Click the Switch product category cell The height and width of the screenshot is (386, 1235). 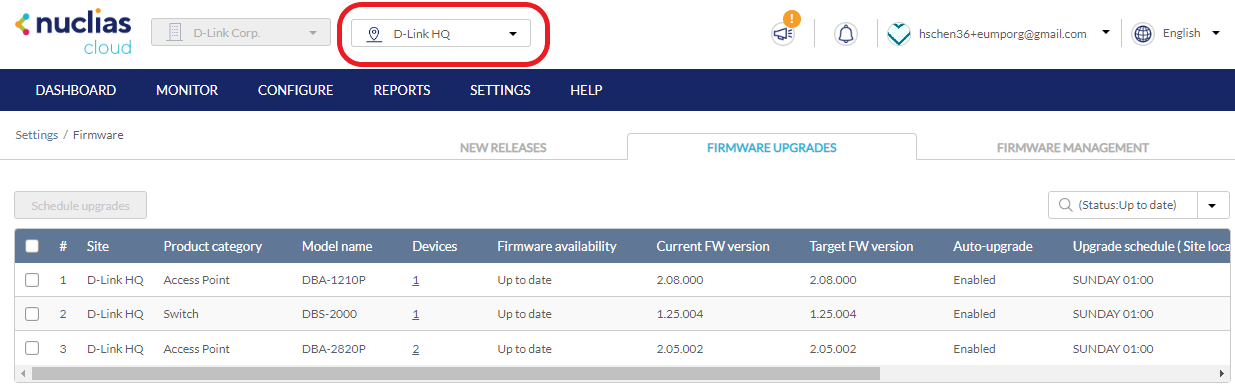click(x=181, y=314)
